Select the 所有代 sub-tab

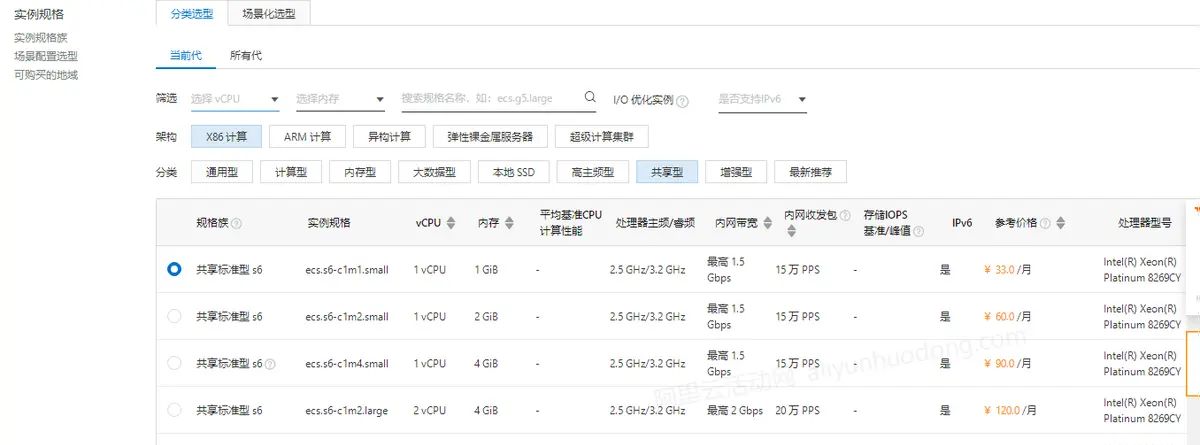(246, 56)
